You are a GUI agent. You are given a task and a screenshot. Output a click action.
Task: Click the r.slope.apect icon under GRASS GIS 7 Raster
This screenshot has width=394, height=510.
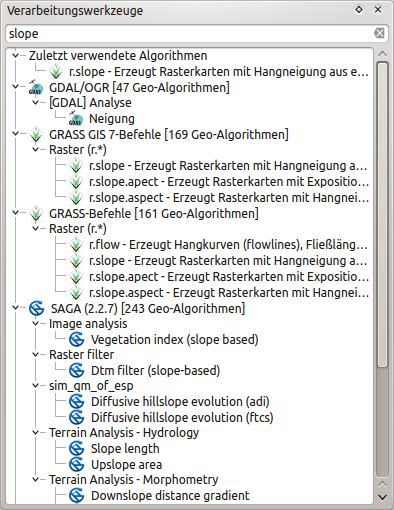tap(76, 182)
